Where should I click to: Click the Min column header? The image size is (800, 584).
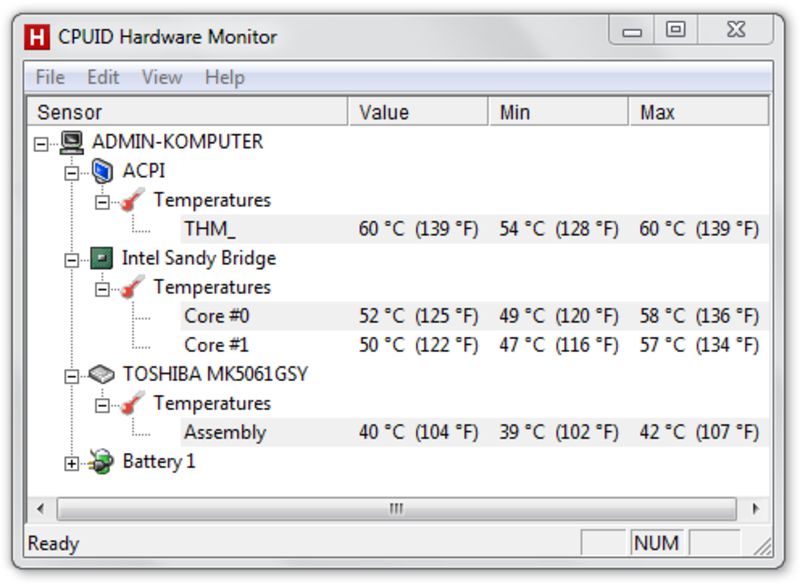pyautogui.click(x=559, y=112)
